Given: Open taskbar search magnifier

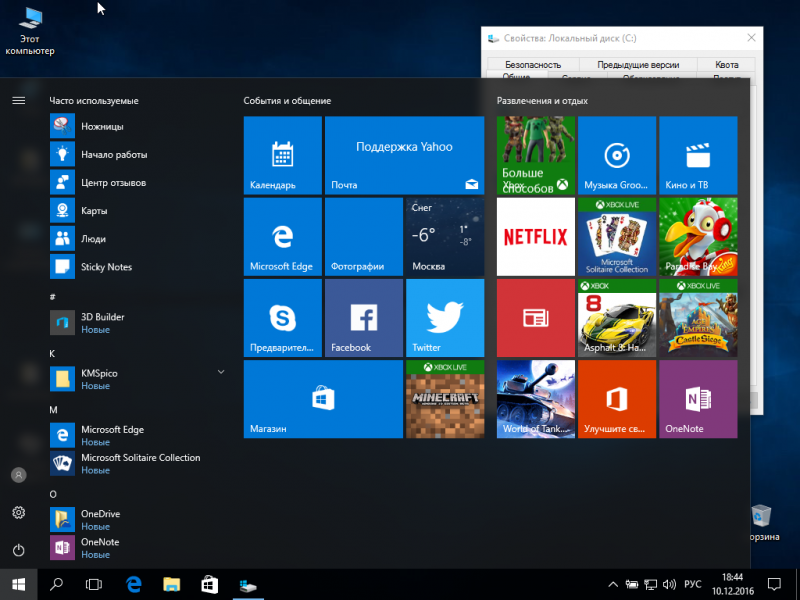Looking at the screenshot, I should pos(56,584).
